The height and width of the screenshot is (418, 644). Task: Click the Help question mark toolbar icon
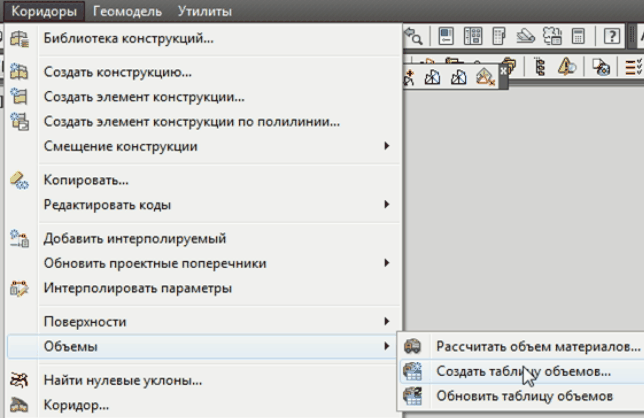(x=610, y=39)
